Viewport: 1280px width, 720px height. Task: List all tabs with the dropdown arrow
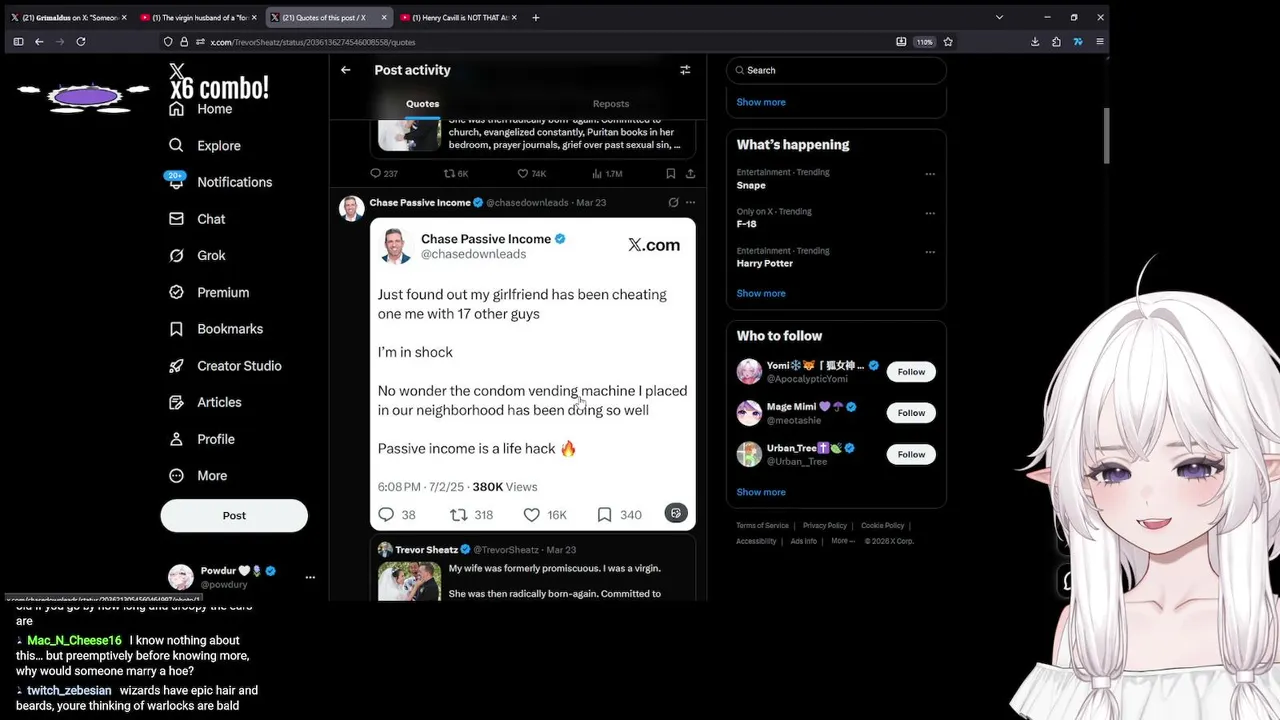[x=999, y=17]
